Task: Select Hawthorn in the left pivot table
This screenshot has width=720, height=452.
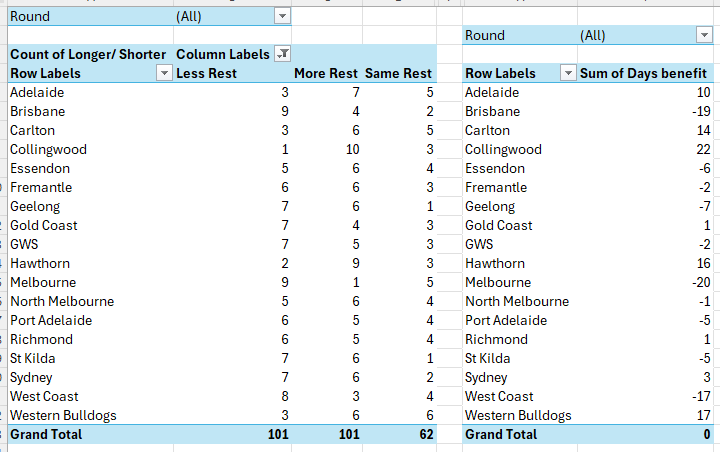Action: click(x=40, y=263)
